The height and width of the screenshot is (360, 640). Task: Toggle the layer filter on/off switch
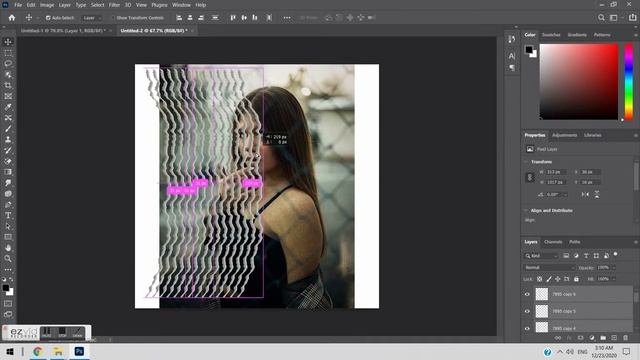[x=616, y=255]
